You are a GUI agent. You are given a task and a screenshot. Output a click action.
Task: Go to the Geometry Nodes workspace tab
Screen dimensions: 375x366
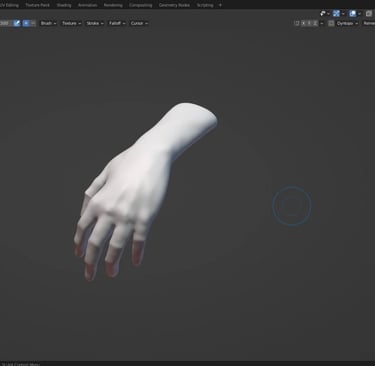tap(174, 5)
